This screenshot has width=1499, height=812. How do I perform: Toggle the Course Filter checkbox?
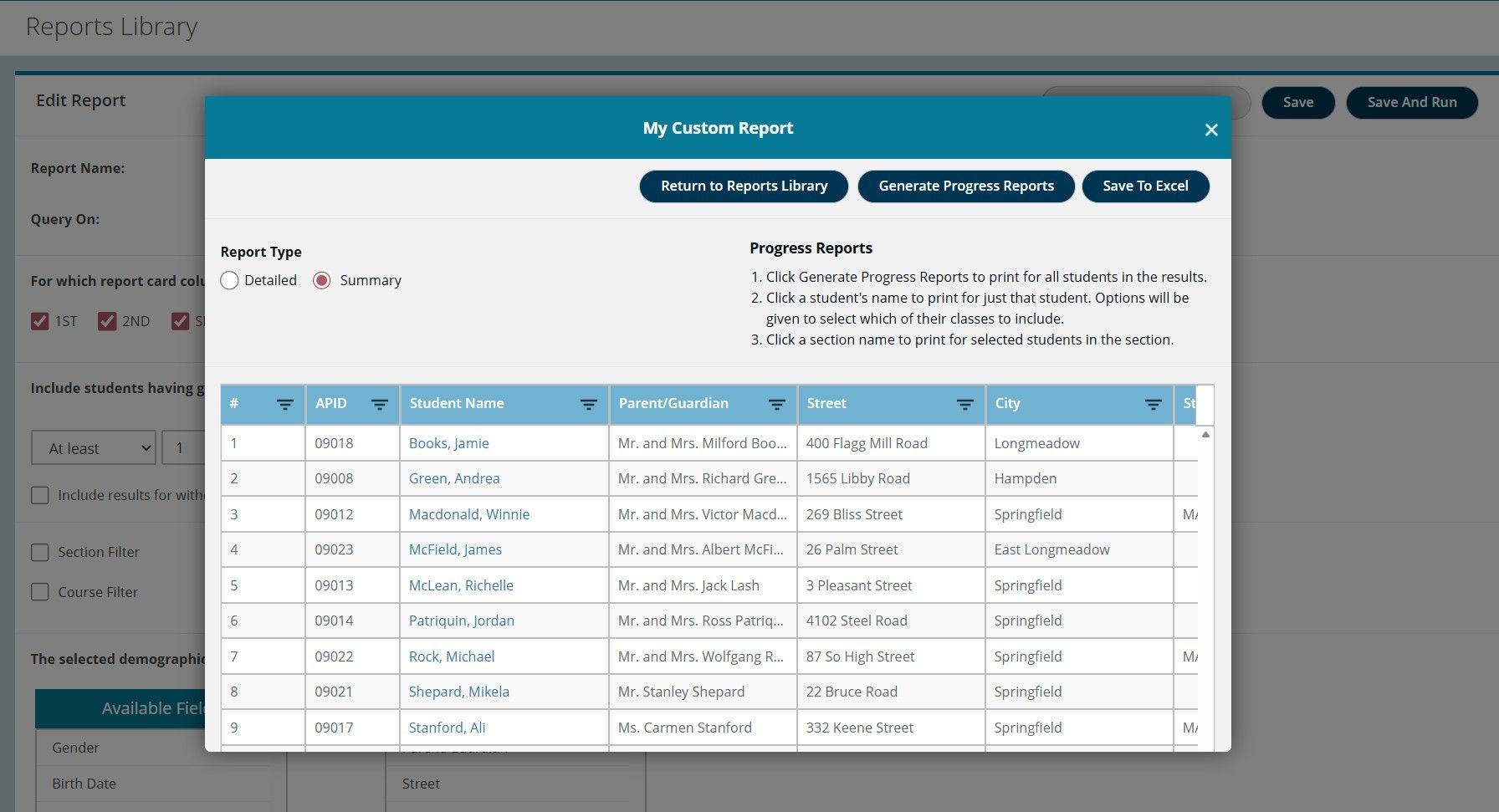click(39, 591)
